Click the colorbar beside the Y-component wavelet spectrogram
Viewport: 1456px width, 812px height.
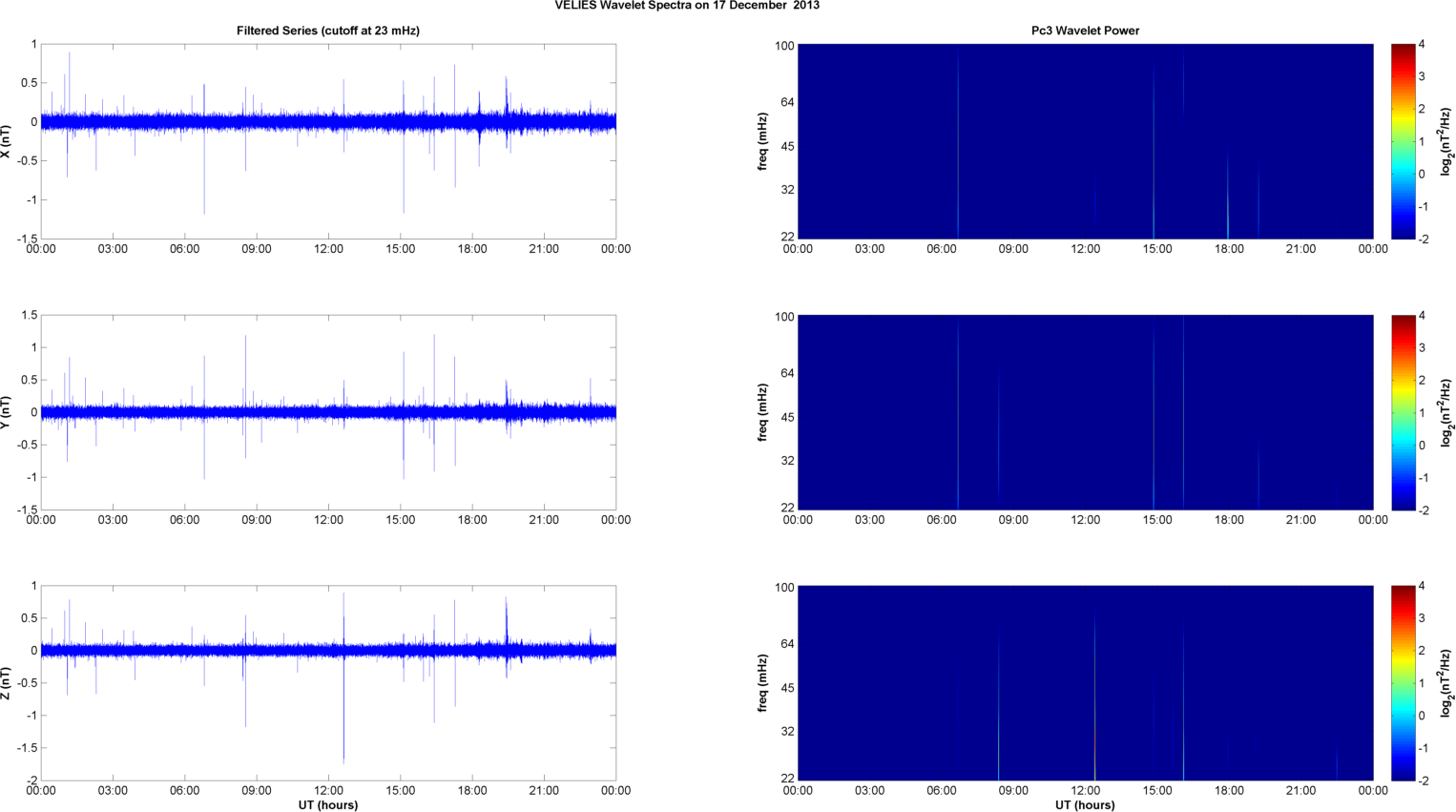(1403, 412)
